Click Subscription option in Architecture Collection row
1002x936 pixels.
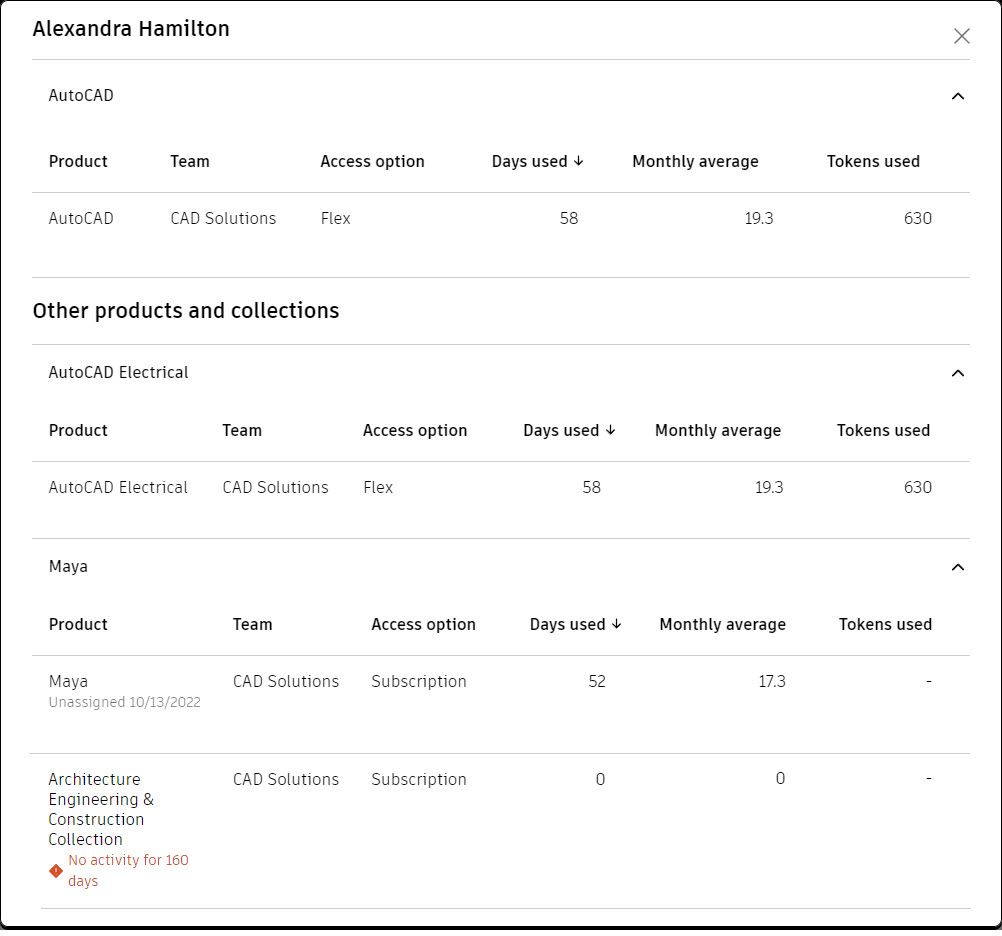[419, 779]
